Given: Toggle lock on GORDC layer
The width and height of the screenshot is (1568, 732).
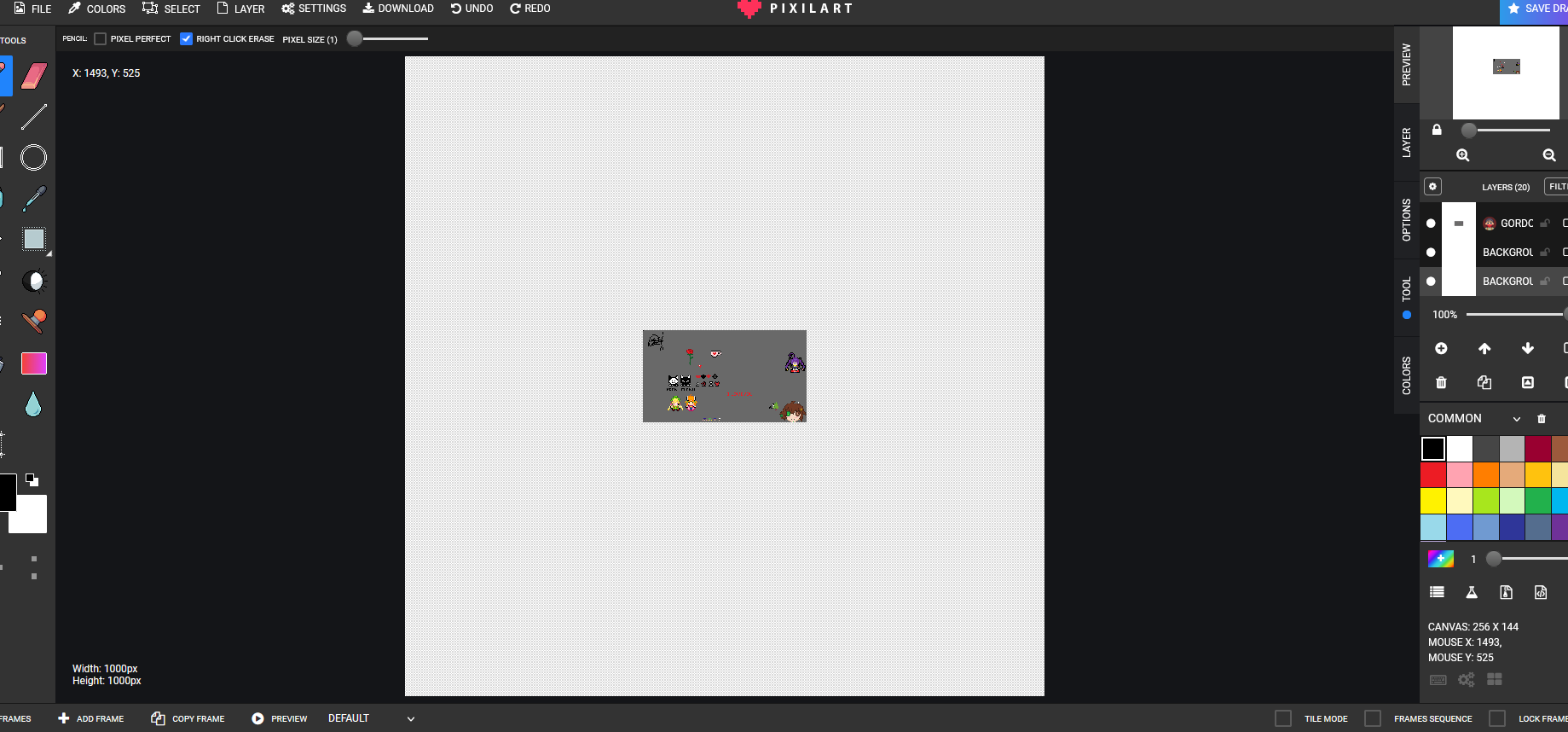Looking at the screenshot, I should click(x=1545, y=224).
